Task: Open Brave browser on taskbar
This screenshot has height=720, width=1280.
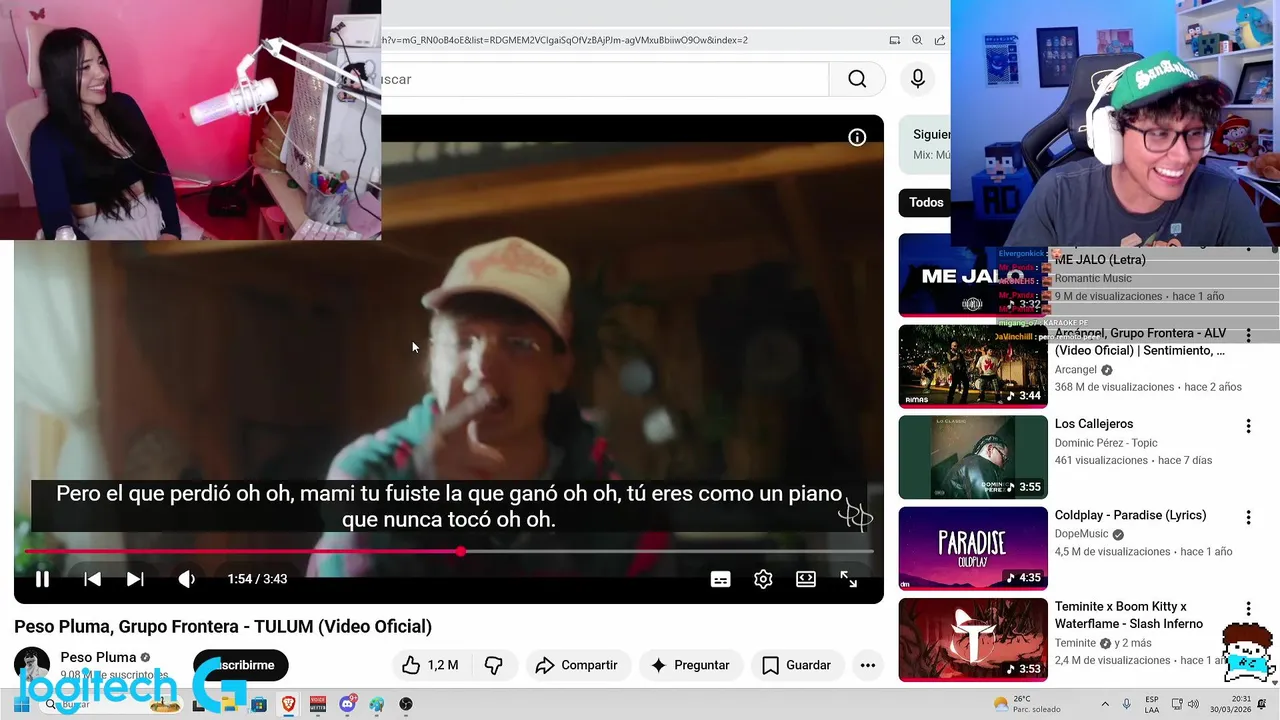Action: click(x=288, y=704)
